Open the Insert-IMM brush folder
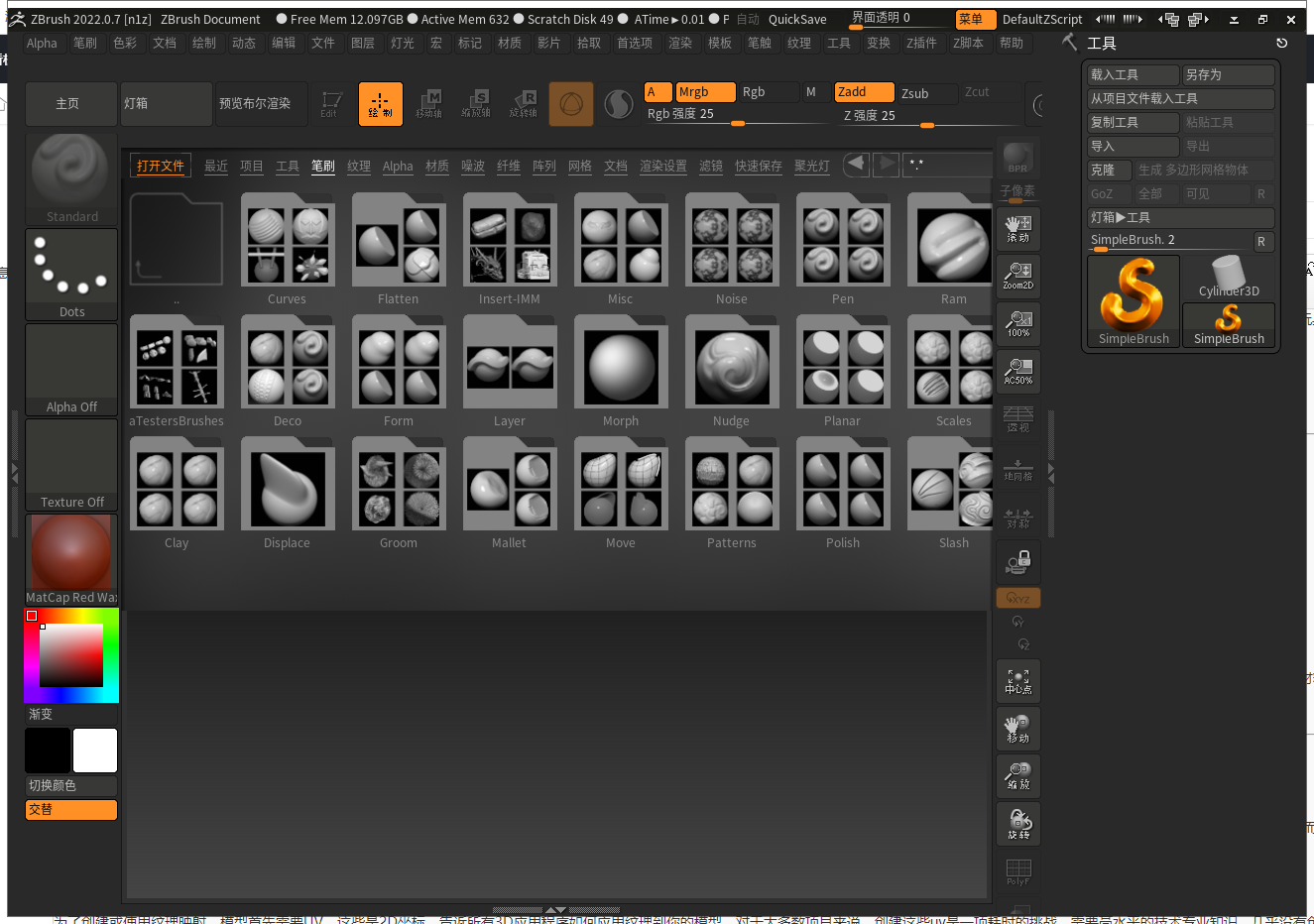1314x924 pixels. click(510, 251)
